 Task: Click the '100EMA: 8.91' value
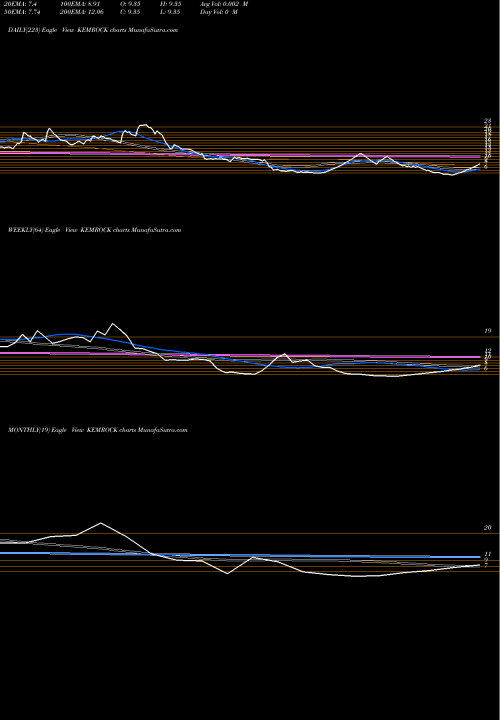pyautogui.click(x=80, y=4)
